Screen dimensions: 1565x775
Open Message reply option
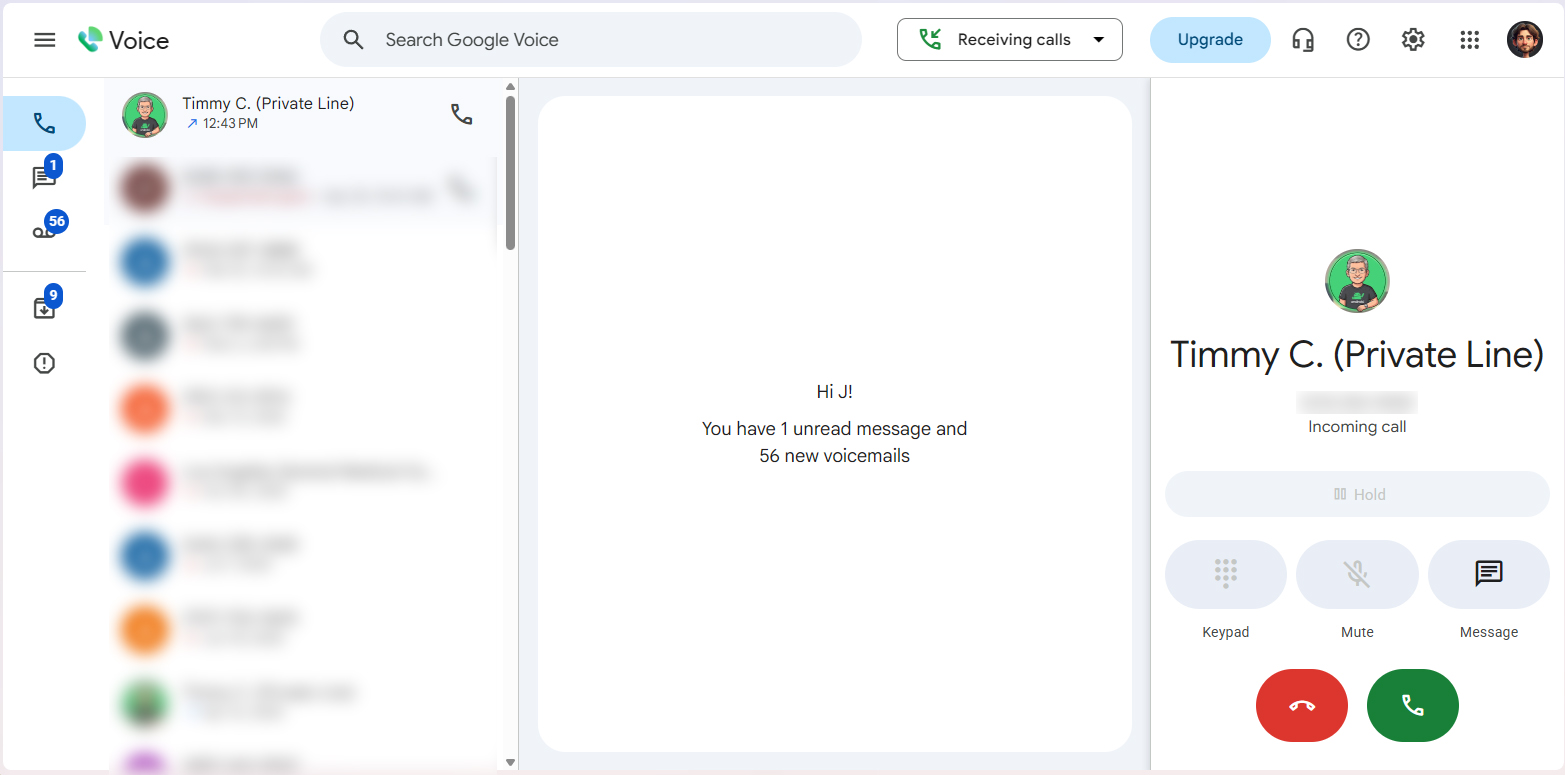(1488, 574)
